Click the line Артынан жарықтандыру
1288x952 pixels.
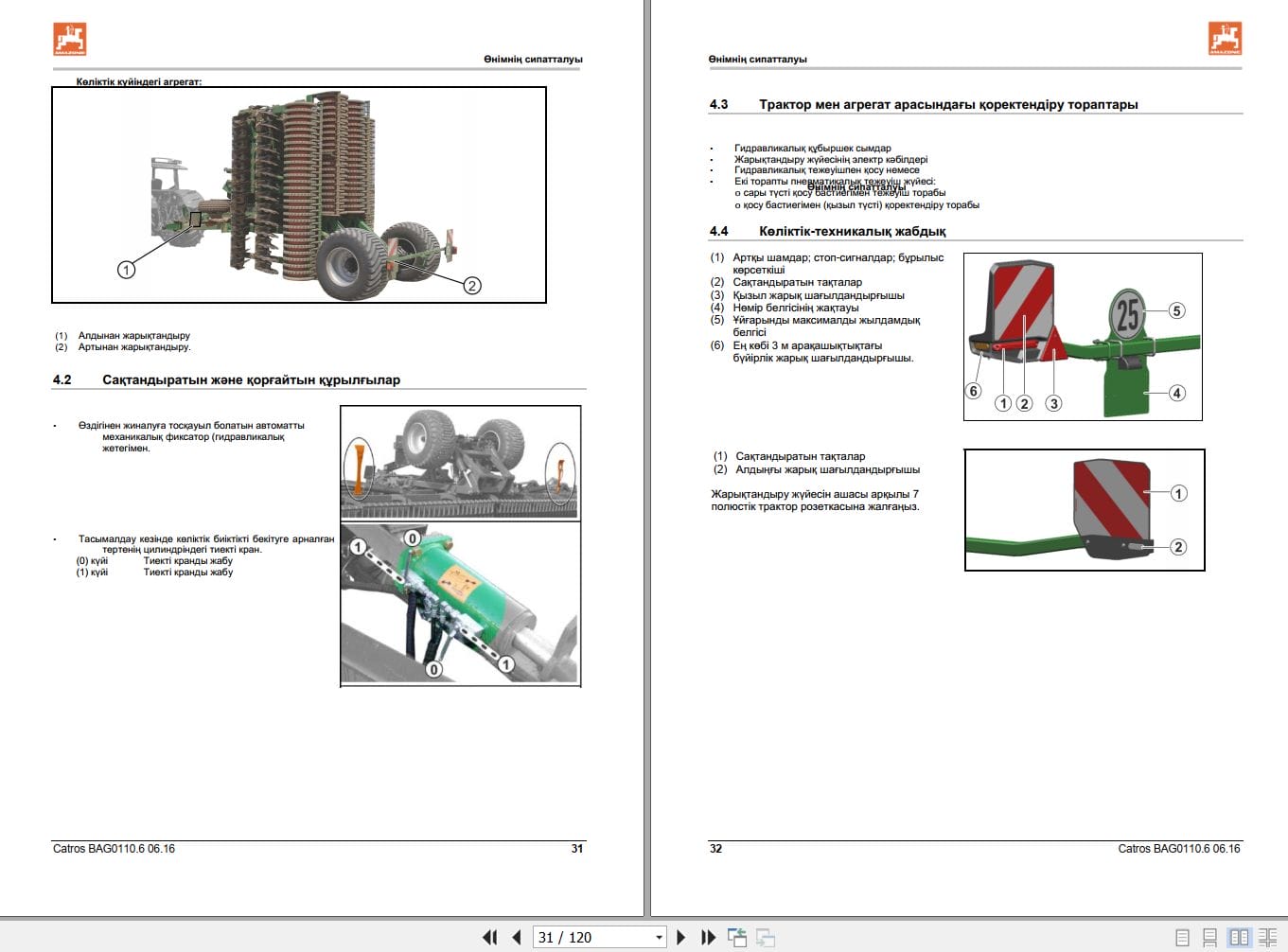[134, 346]
